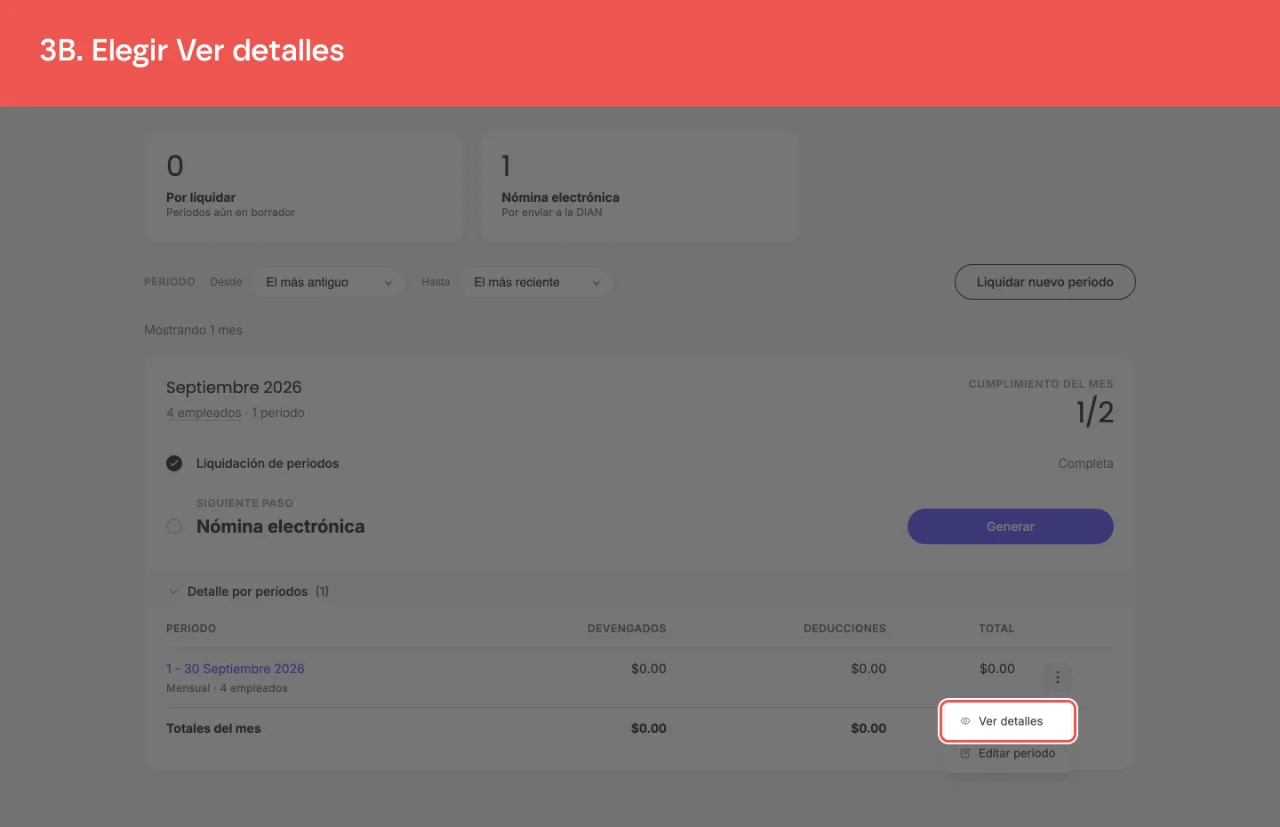Click the DEDUCCIONES column header
The height and width of the screenshot is (827, 1280).
(844, 629)
